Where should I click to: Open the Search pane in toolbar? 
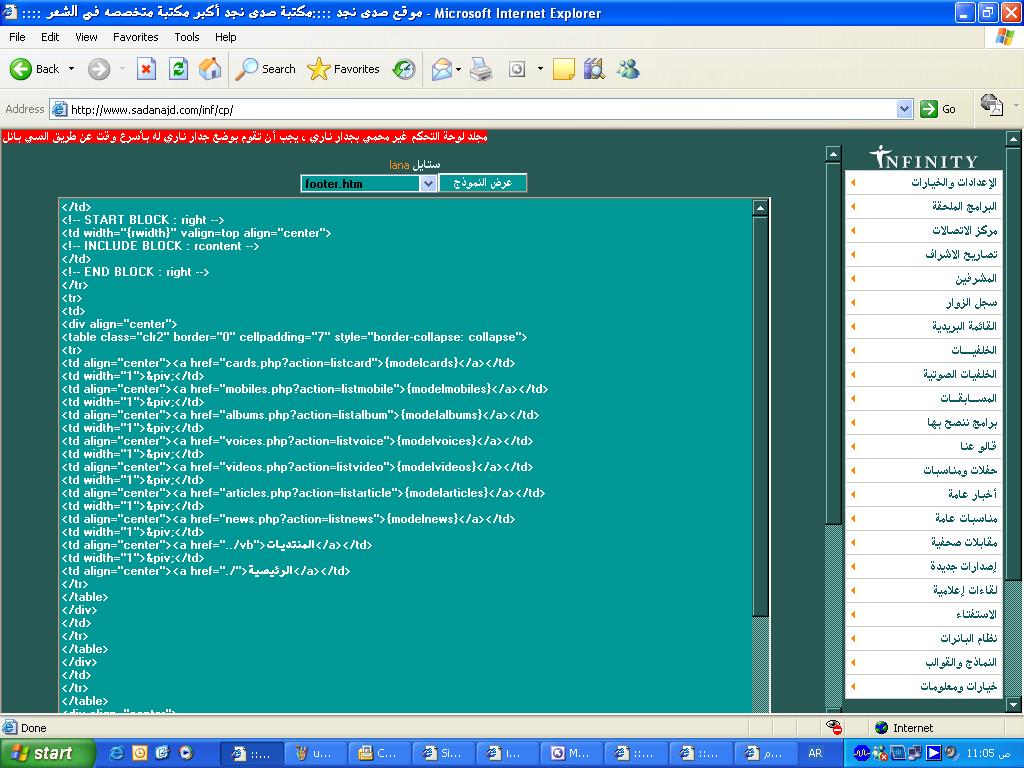click(x=266, y=69)
